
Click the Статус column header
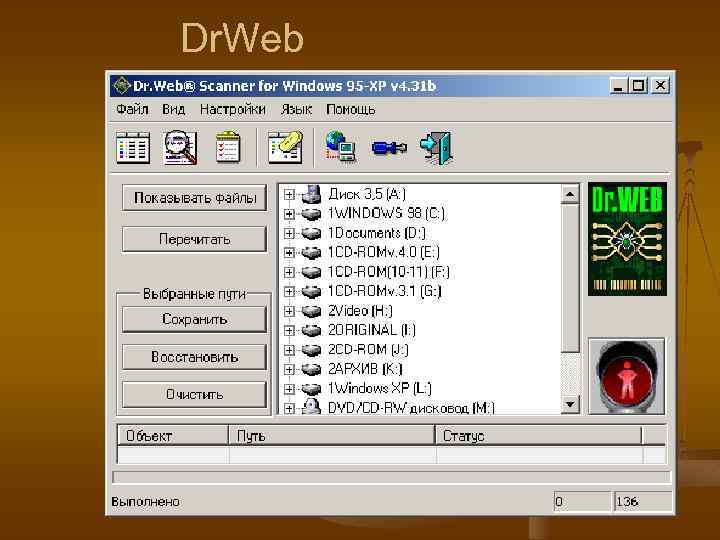coord(539,435)
